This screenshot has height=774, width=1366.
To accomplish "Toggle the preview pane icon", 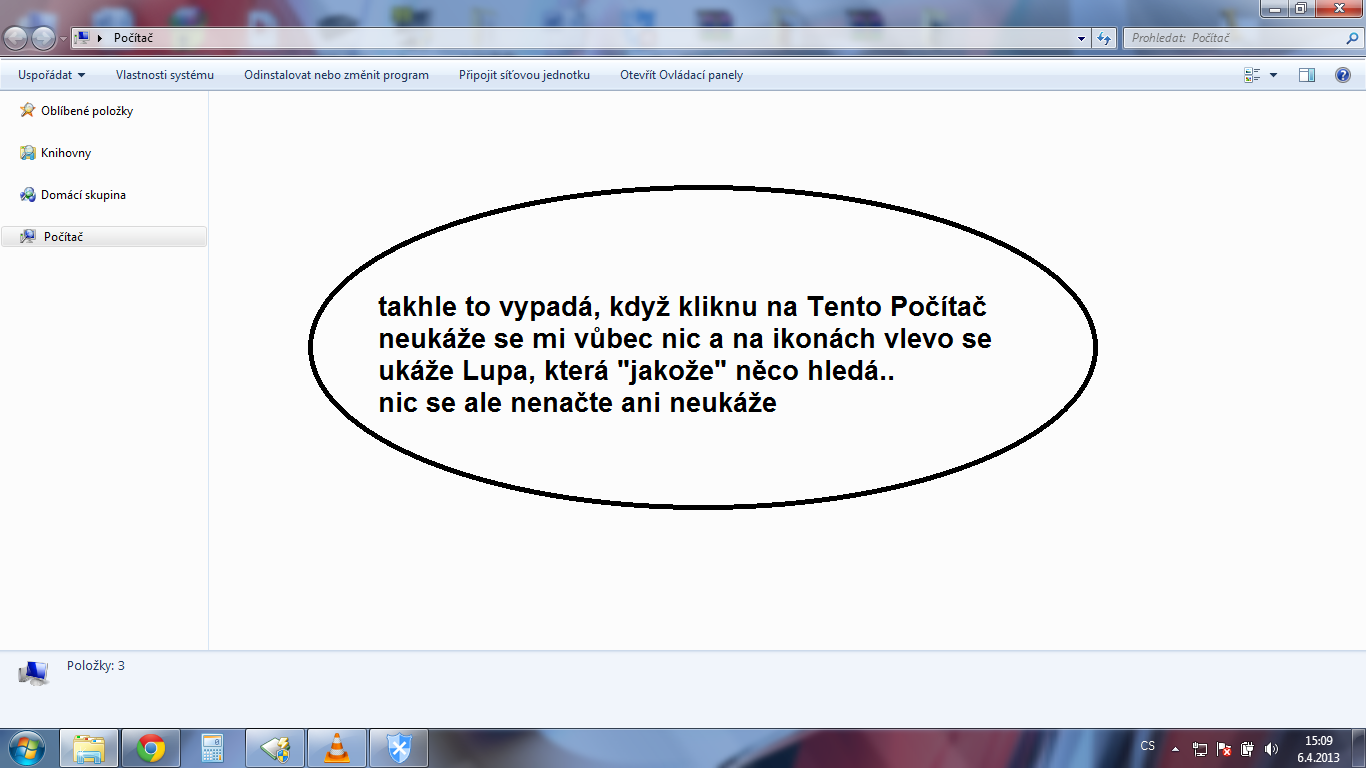I will pyautogui.click(x=1306, y=75).
